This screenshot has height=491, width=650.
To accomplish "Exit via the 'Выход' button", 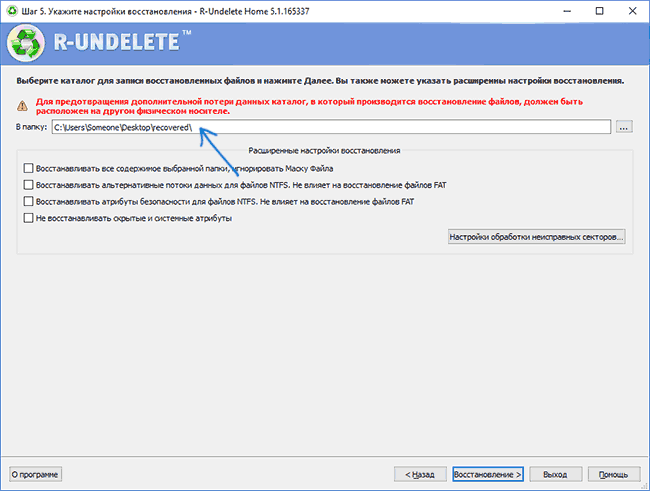I will (x=555, y=474).
